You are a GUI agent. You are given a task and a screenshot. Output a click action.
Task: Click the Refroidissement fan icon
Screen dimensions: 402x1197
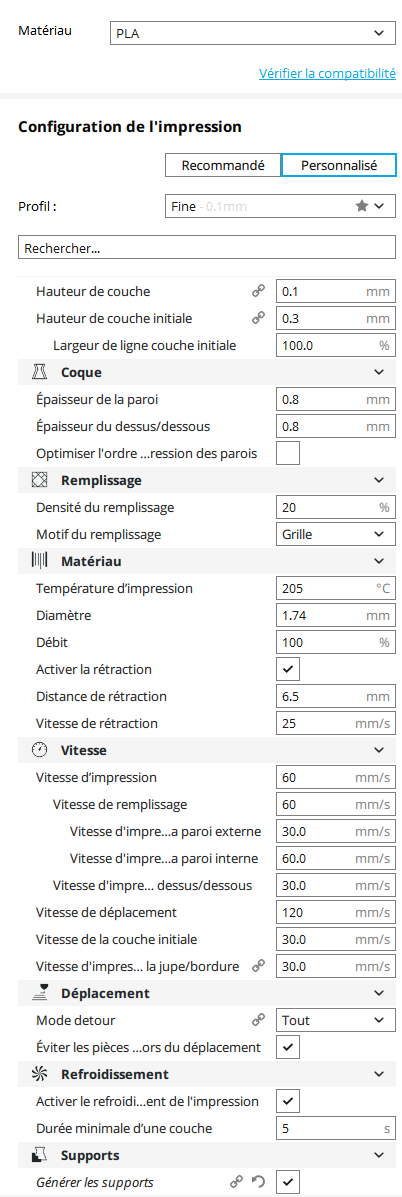click(x=40, y=1074)
